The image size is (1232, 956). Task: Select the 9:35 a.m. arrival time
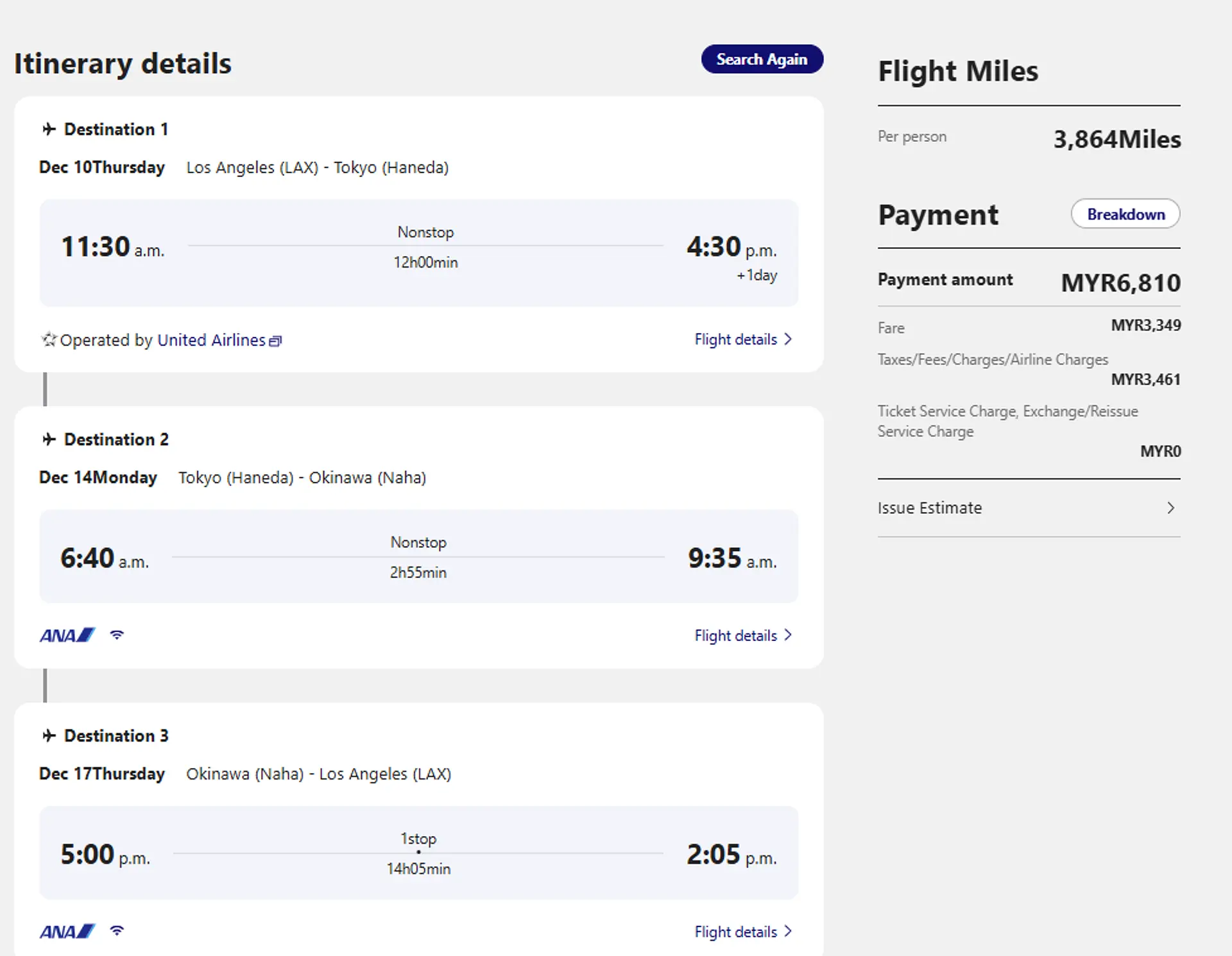(x=732, y=558)
